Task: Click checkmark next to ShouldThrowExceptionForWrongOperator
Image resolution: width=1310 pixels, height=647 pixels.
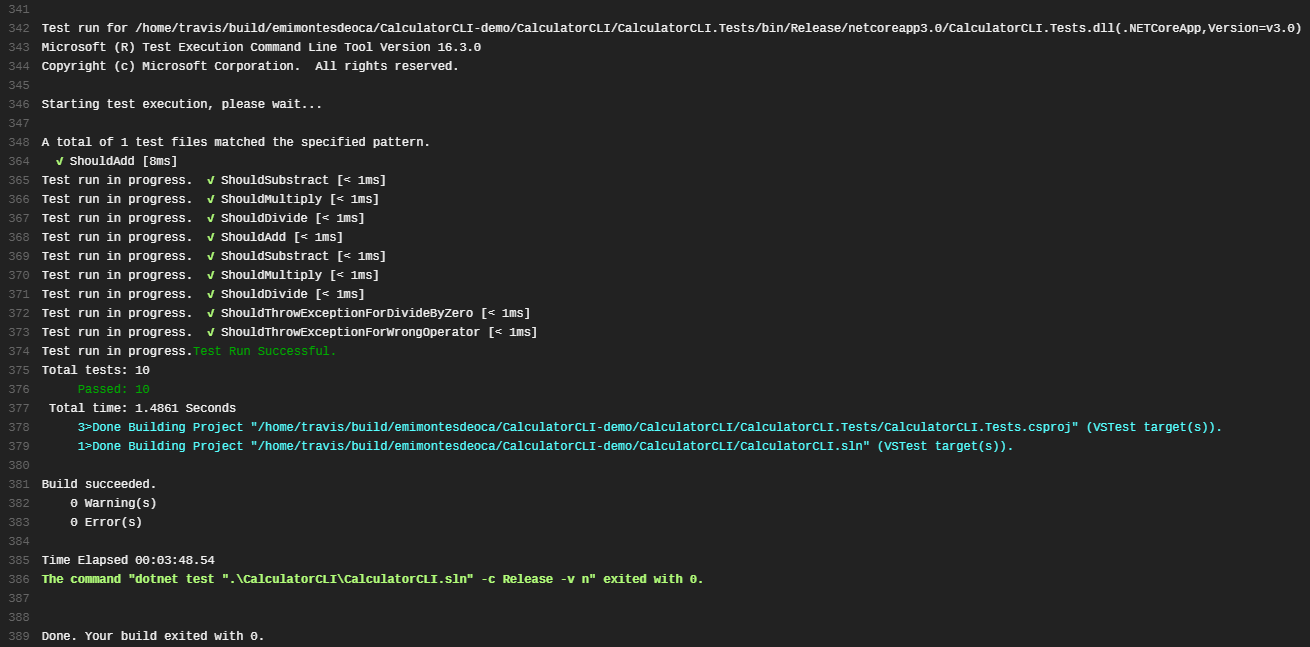Action: click(x=211, y=332)
